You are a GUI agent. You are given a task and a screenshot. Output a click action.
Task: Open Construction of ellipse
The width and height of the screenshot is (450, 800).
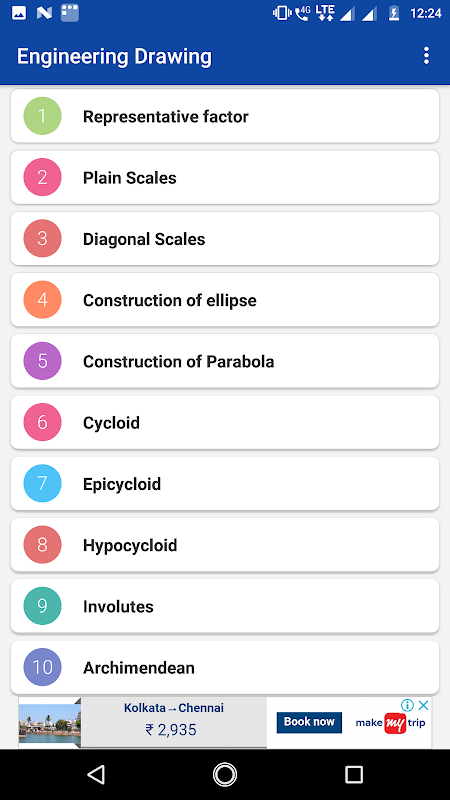point(225,299)
